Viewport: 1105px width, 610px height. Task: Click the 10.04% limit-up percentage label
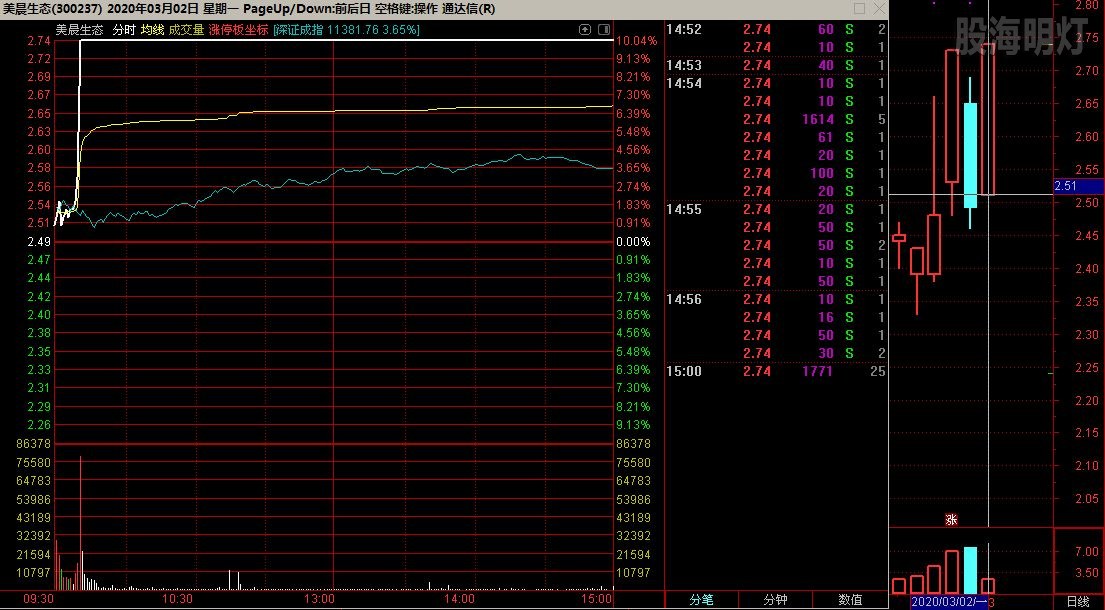[636, 41]
